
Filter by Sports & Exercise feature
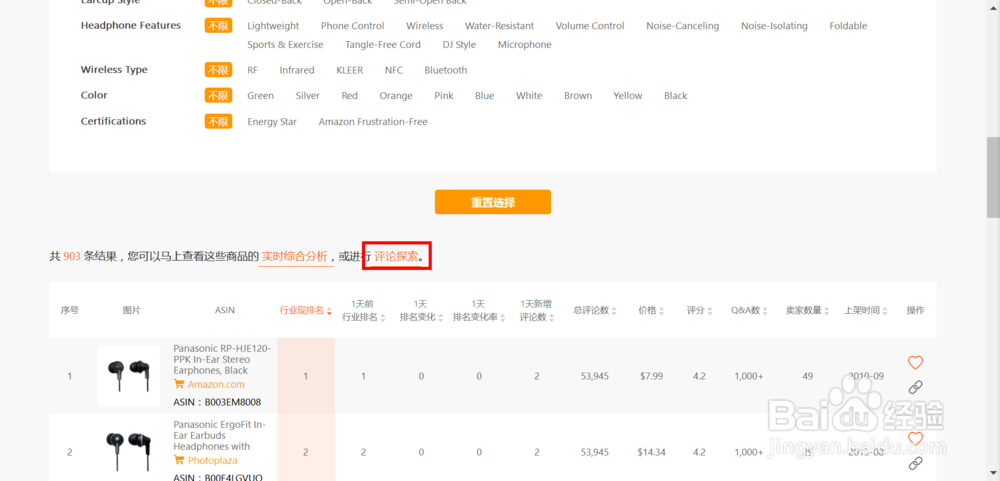(285, 45)
